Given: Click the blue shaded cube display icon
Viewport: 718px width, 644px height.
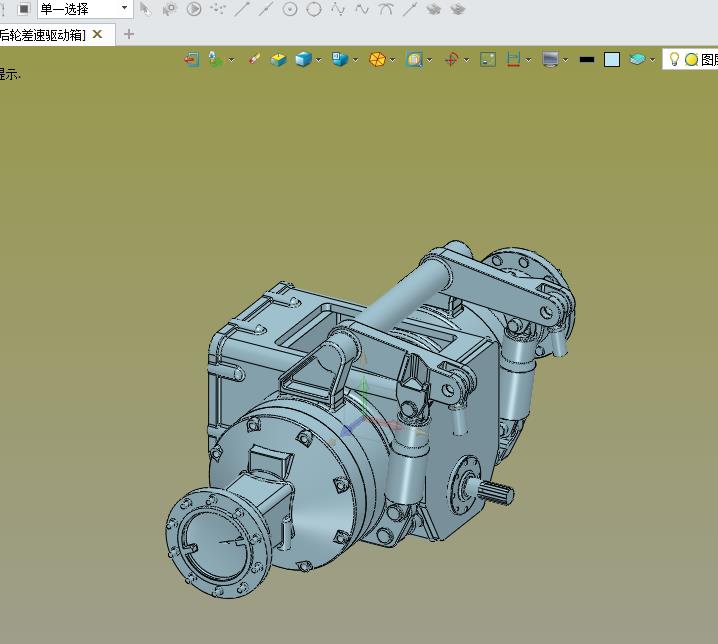Looking at the screenshot, I should coord(303,60).
